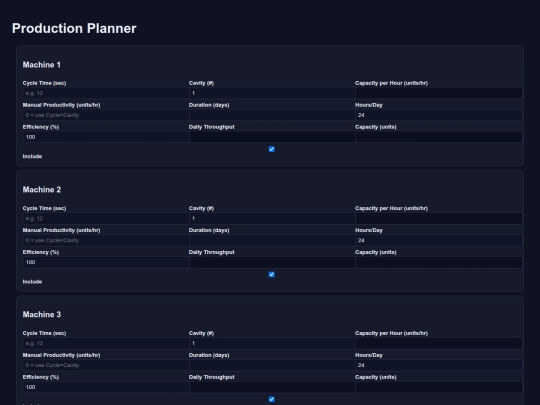
Task: Click Machine 3 Cycle Time input
Action: tap(105, 343)
